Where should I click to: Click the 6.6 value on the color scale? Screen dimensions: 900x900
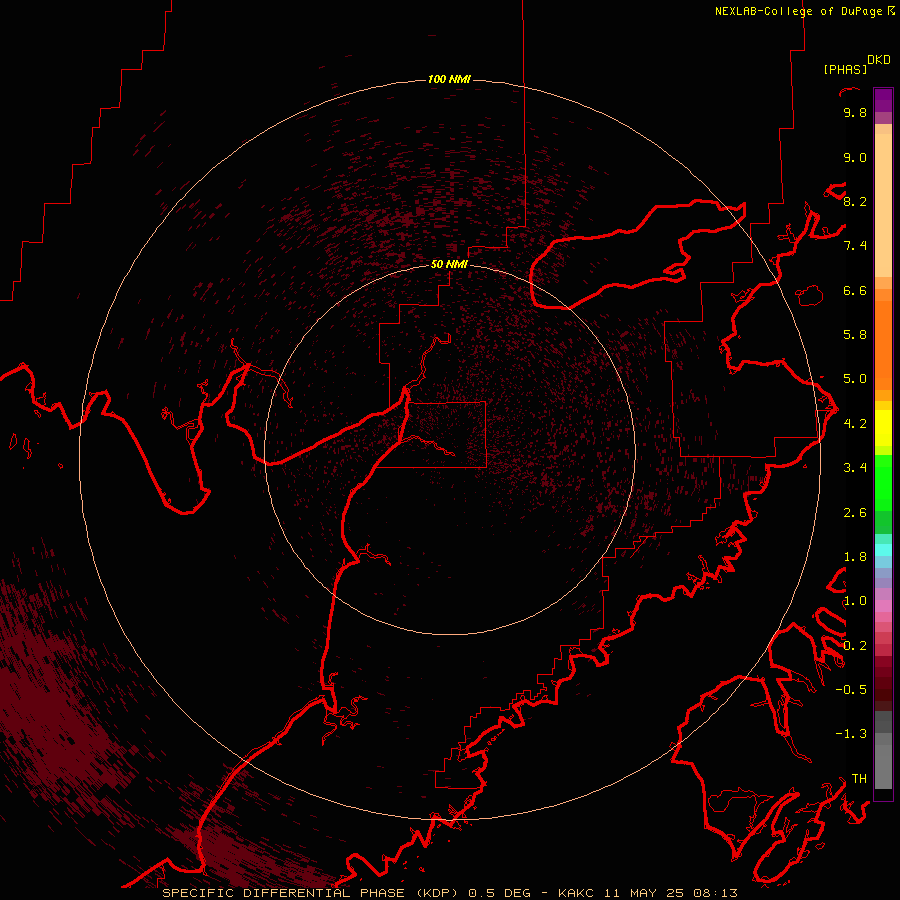(x=855, y=290)
